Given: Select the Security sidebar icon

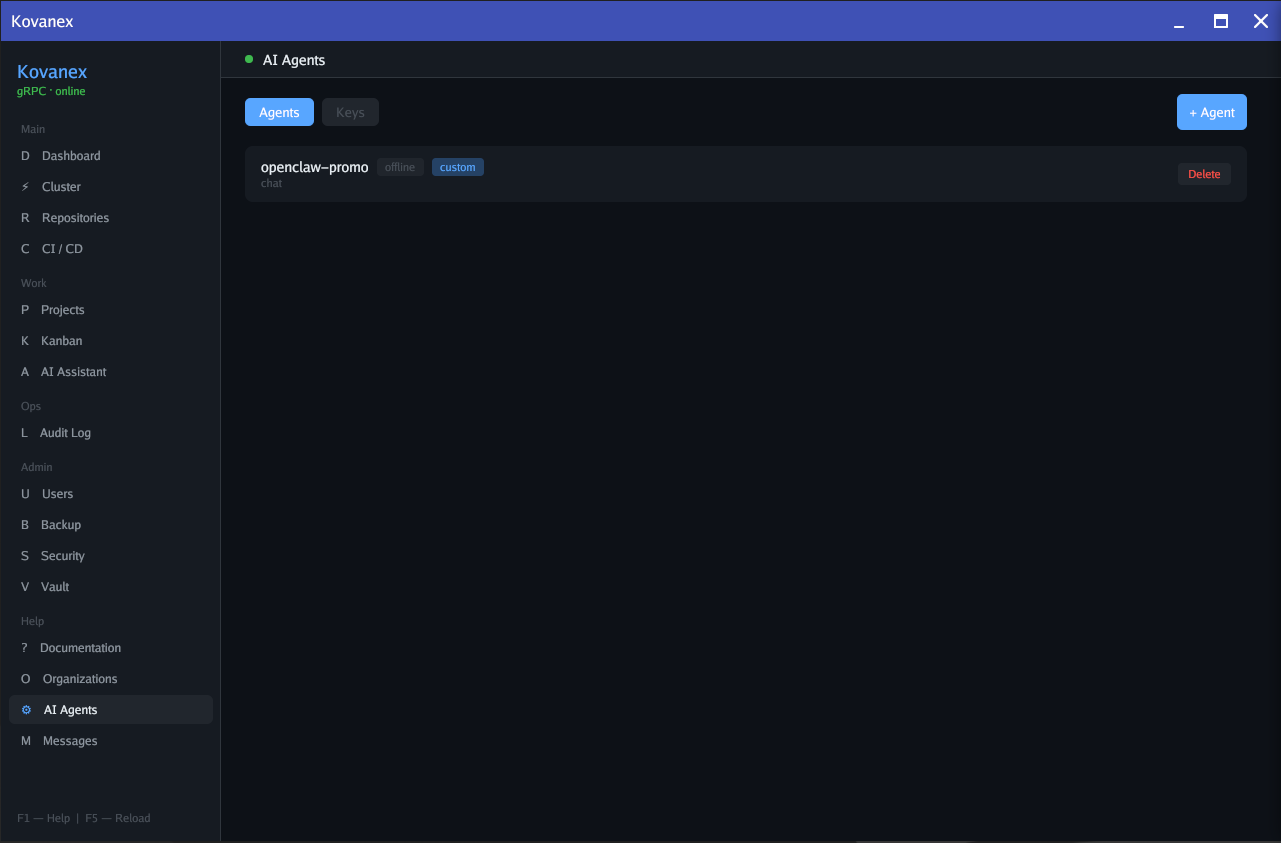Looking at the screenshot, I should point(23,555).
